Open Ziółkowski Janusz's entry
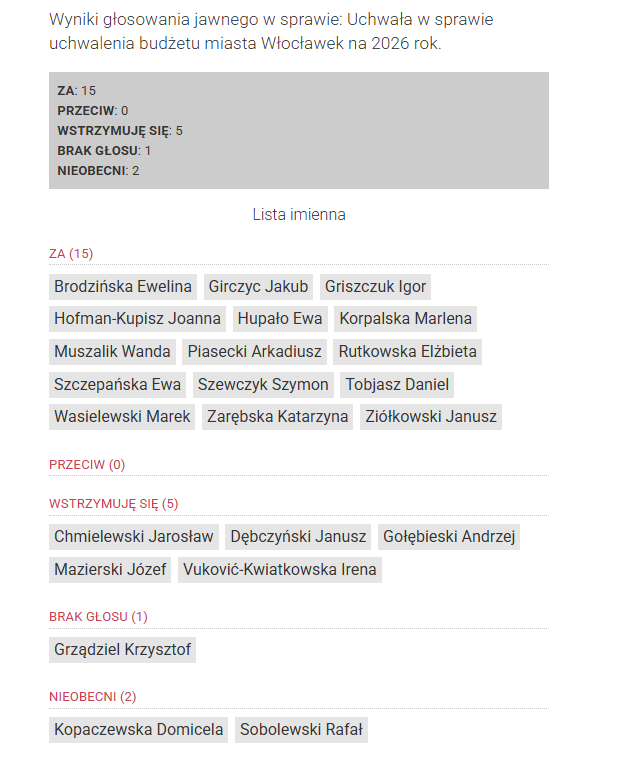This screenshot has height=770, width=641. pyautogui.click(x=431, y=417)
